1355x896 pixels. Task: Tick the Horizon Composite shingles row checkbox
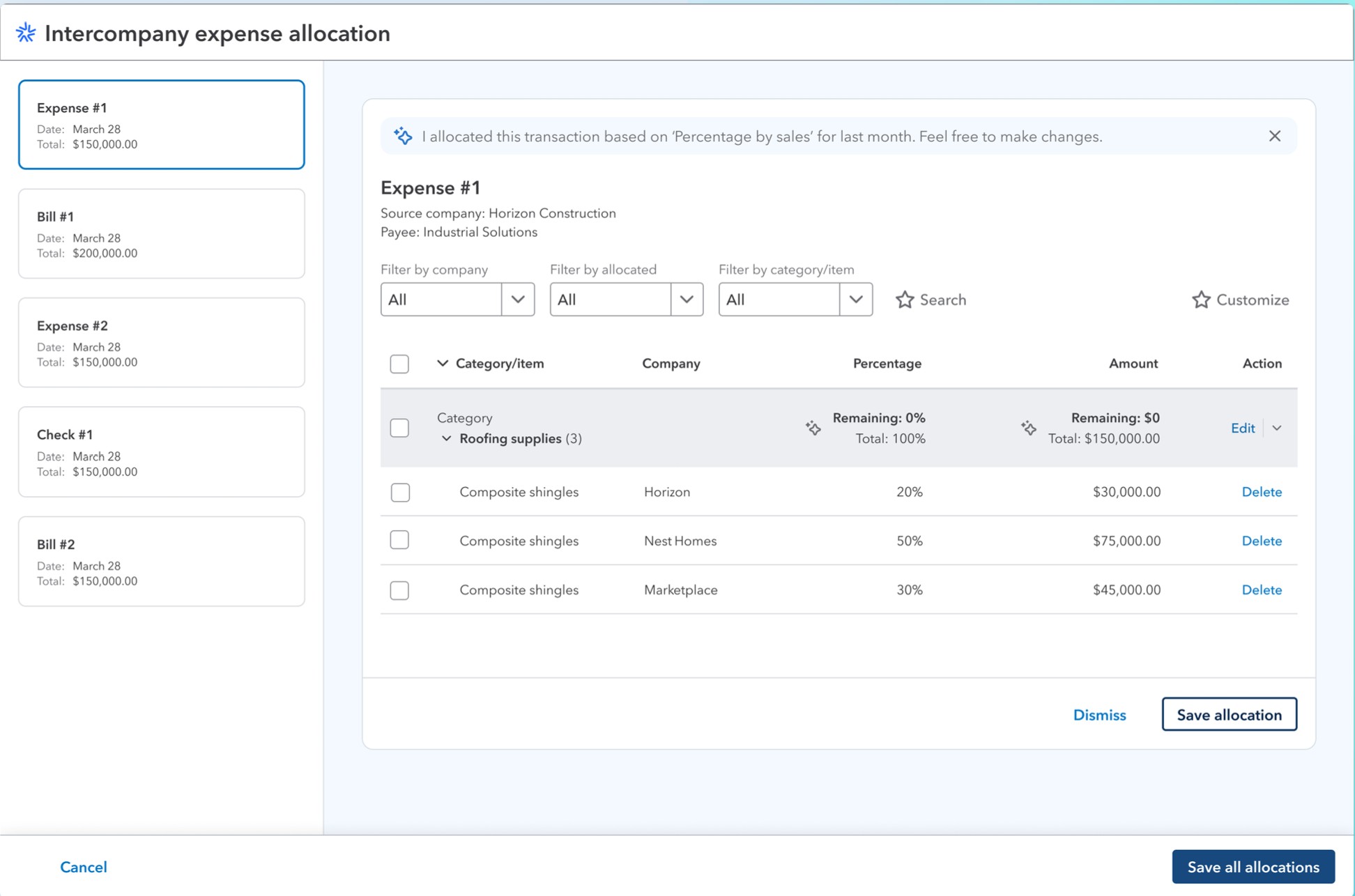(x=399, y=492)
